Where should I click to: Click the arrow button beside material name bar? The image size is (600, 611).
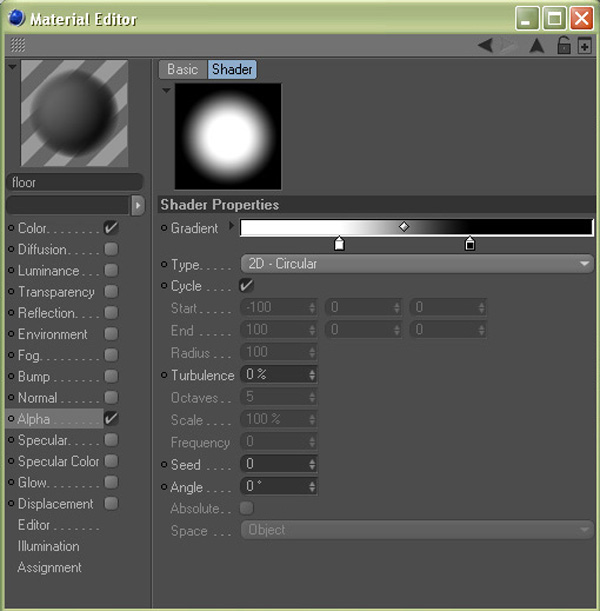[138, 205]
